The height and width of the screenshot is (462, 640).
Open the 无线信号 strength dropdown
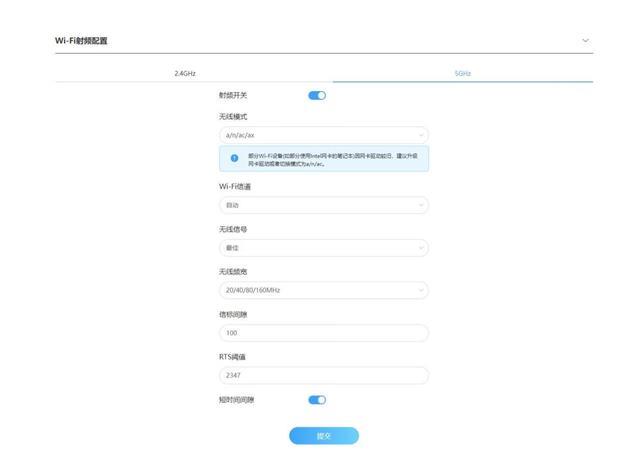pyautogui.click(x=324, y=248)
